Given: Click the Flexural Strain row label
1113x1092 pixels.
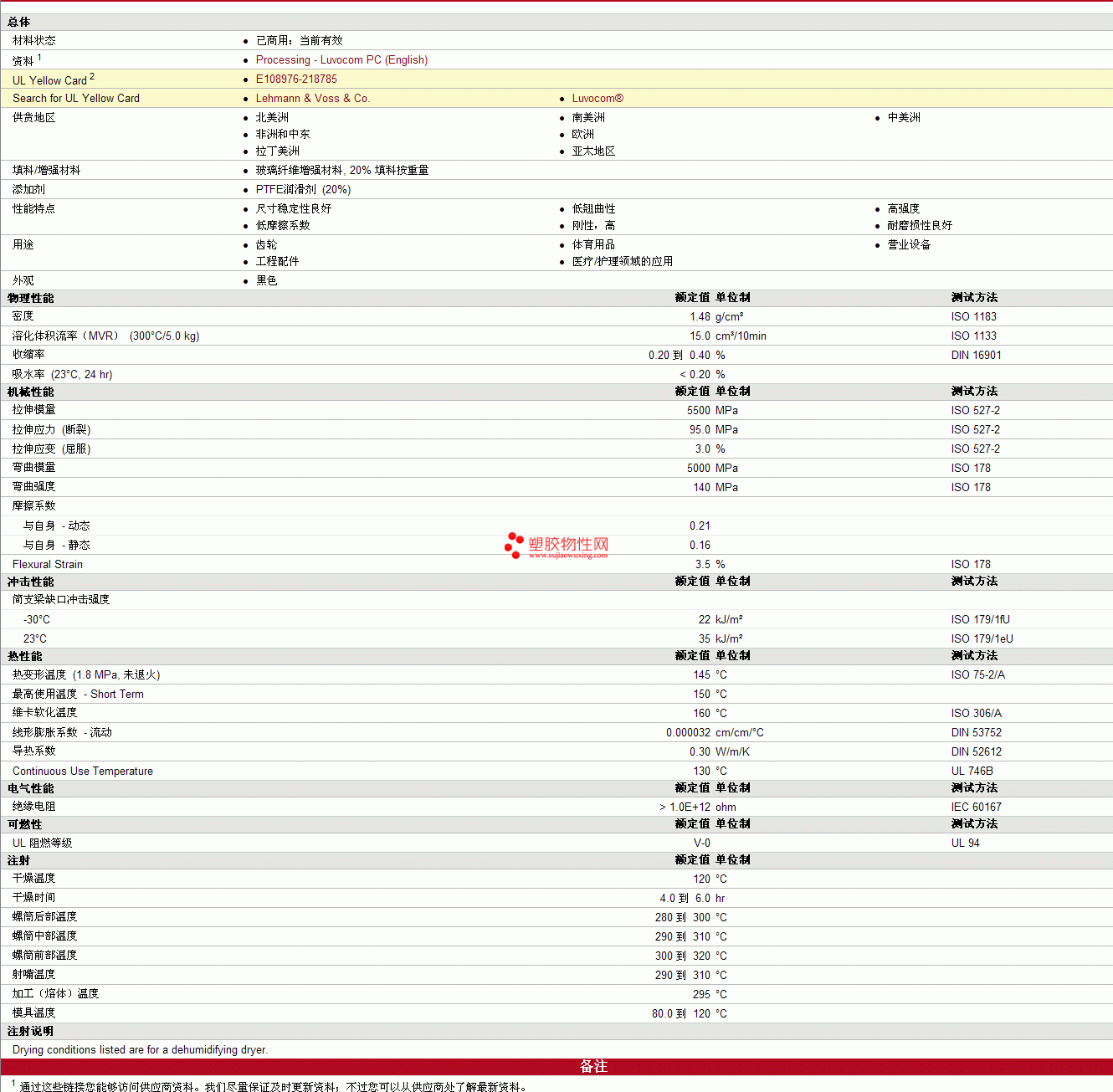Looking at the screenshot, I should click(x=48, y=565).
